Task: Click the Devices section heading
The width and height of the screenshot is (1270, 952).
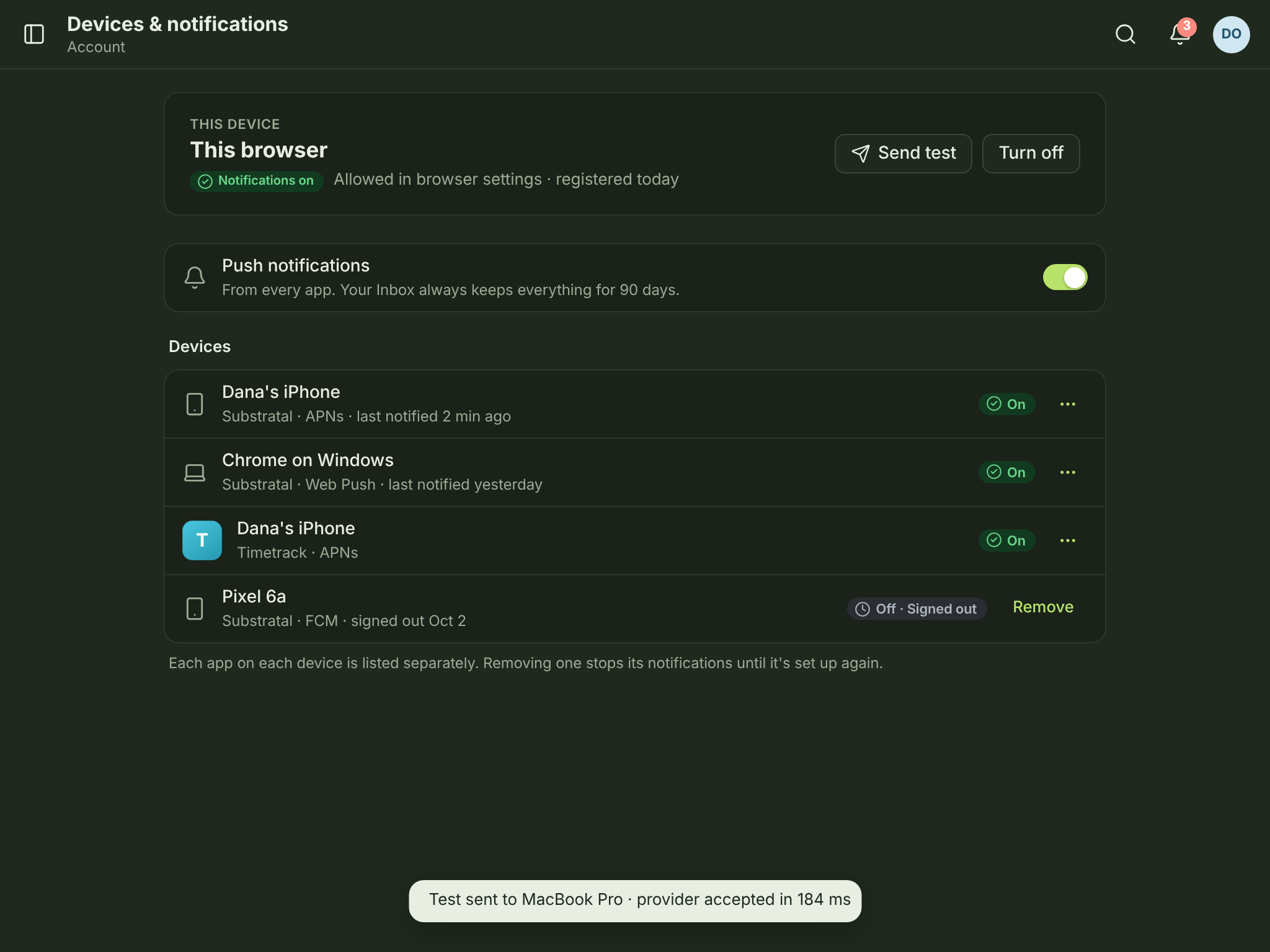Action: click(x=200, y=346)
